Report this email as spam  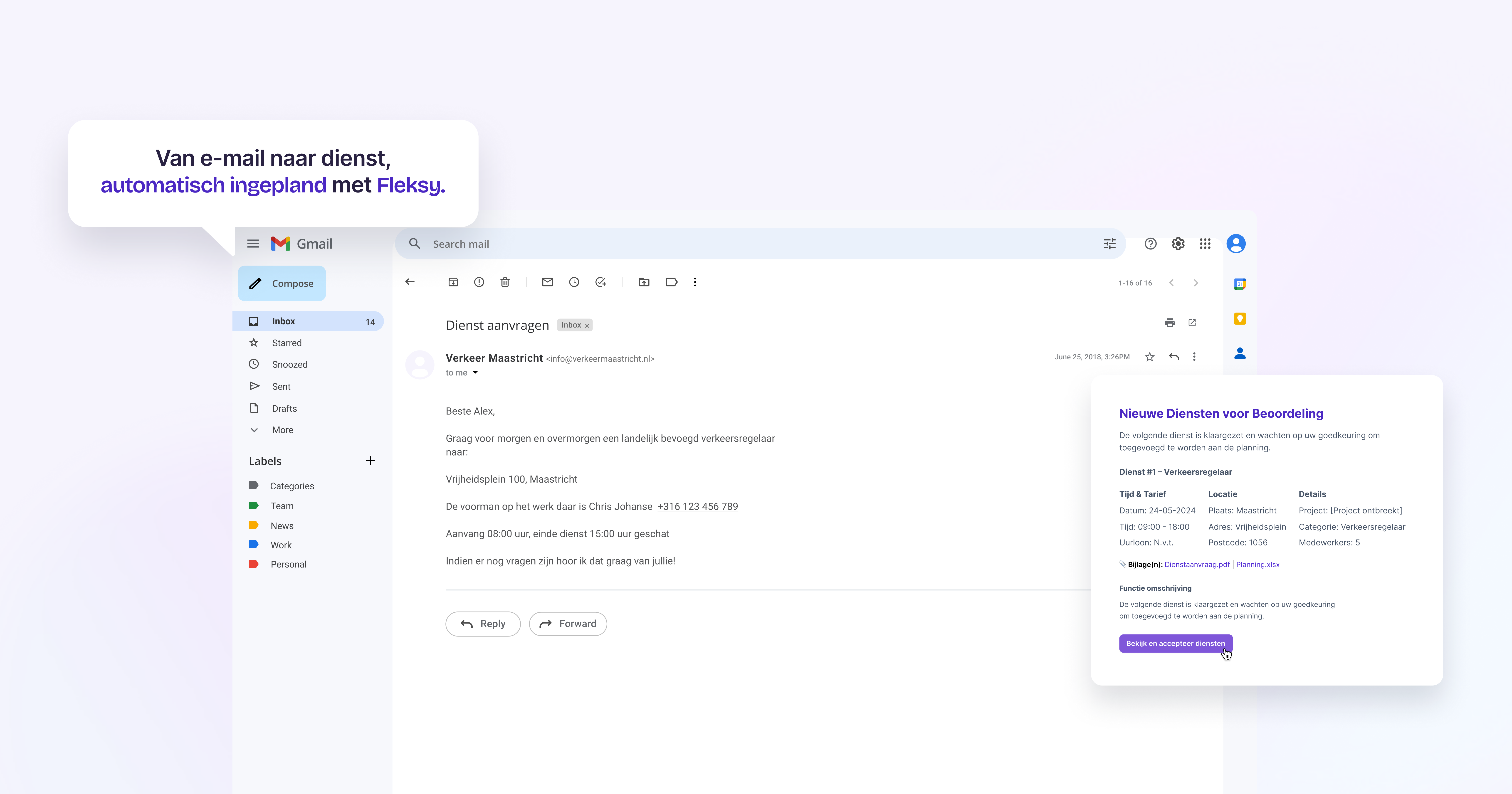point(479,282)
